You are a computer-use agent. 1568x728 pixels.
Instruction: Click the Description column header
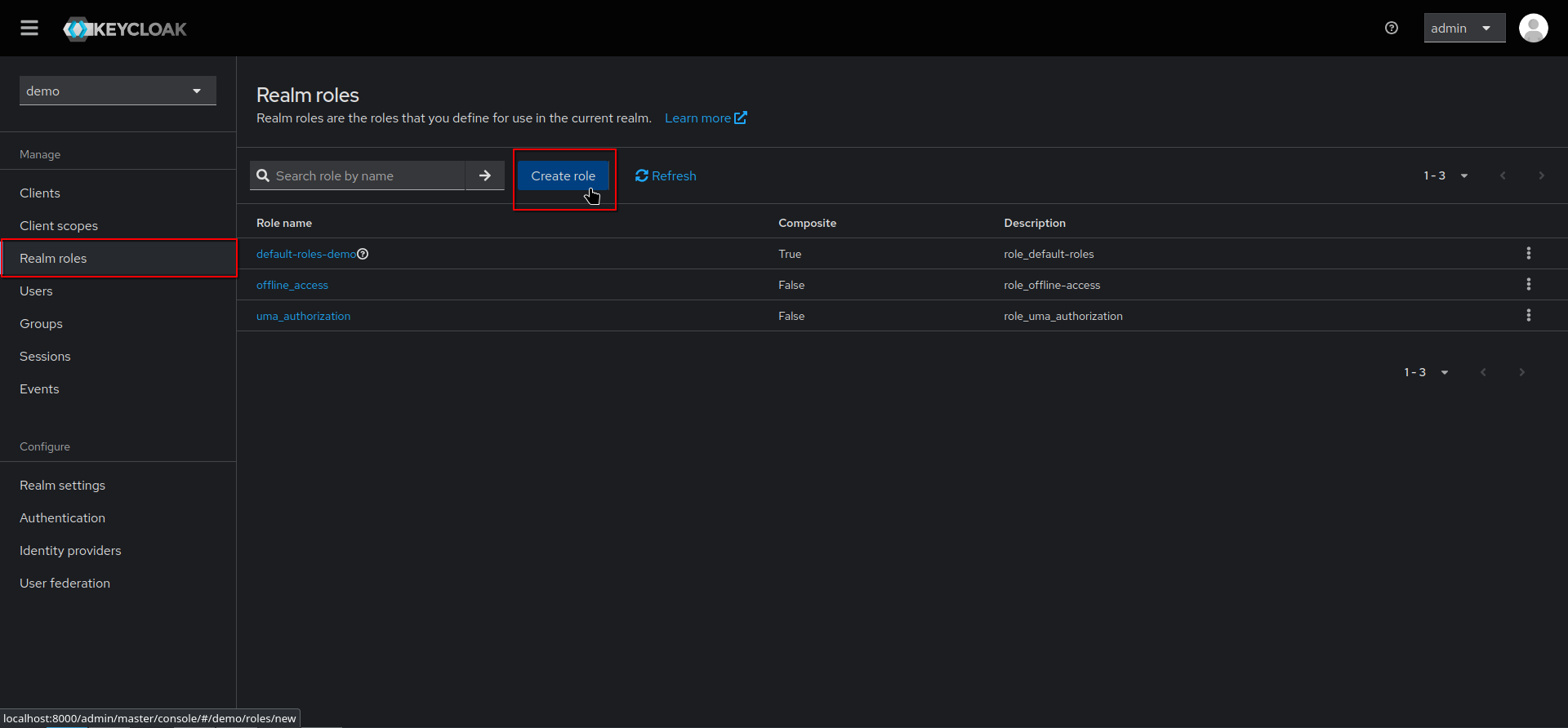click(1035, 223)
